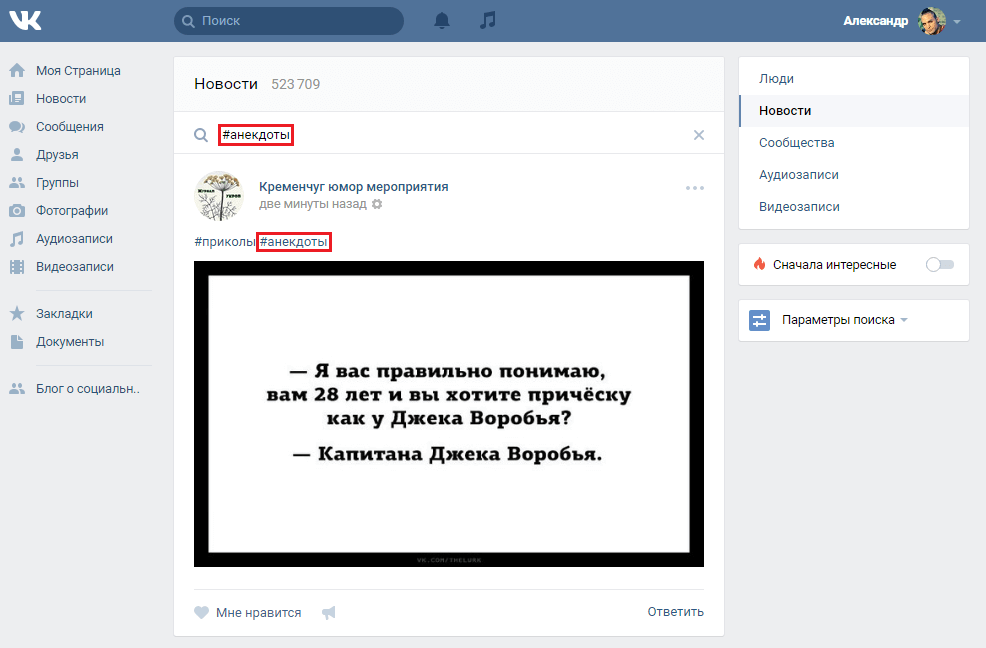The height and width of the screenshot is (648, 986).
Task: Click Ответить link under post
Action: (675, 612)
